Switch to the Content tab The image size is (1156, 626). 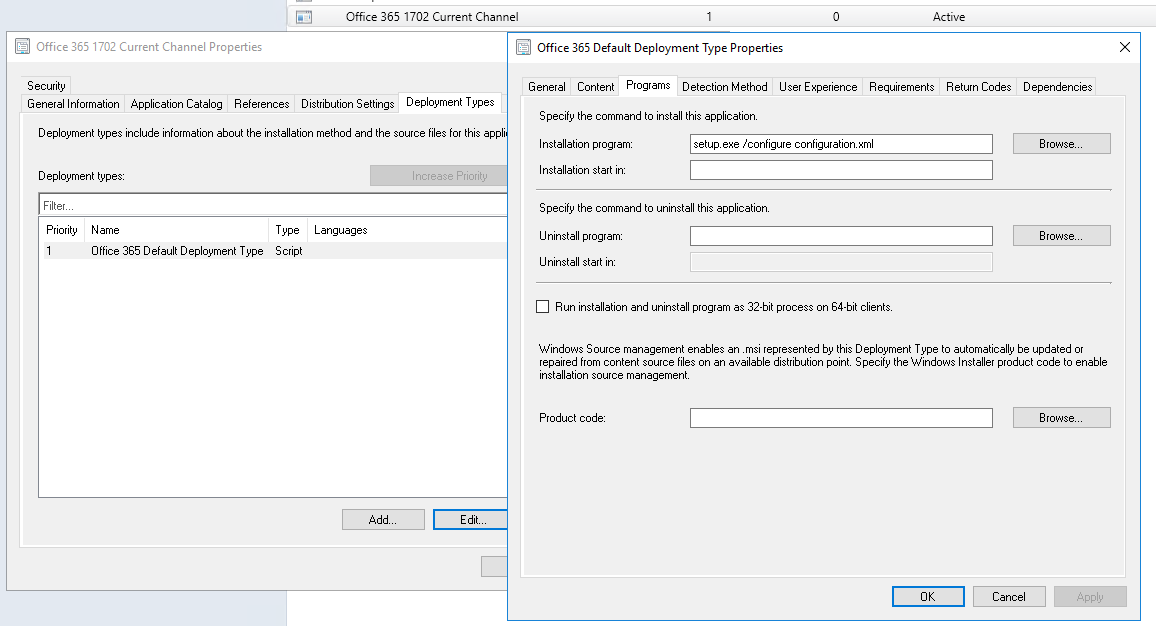click(596, 87)
